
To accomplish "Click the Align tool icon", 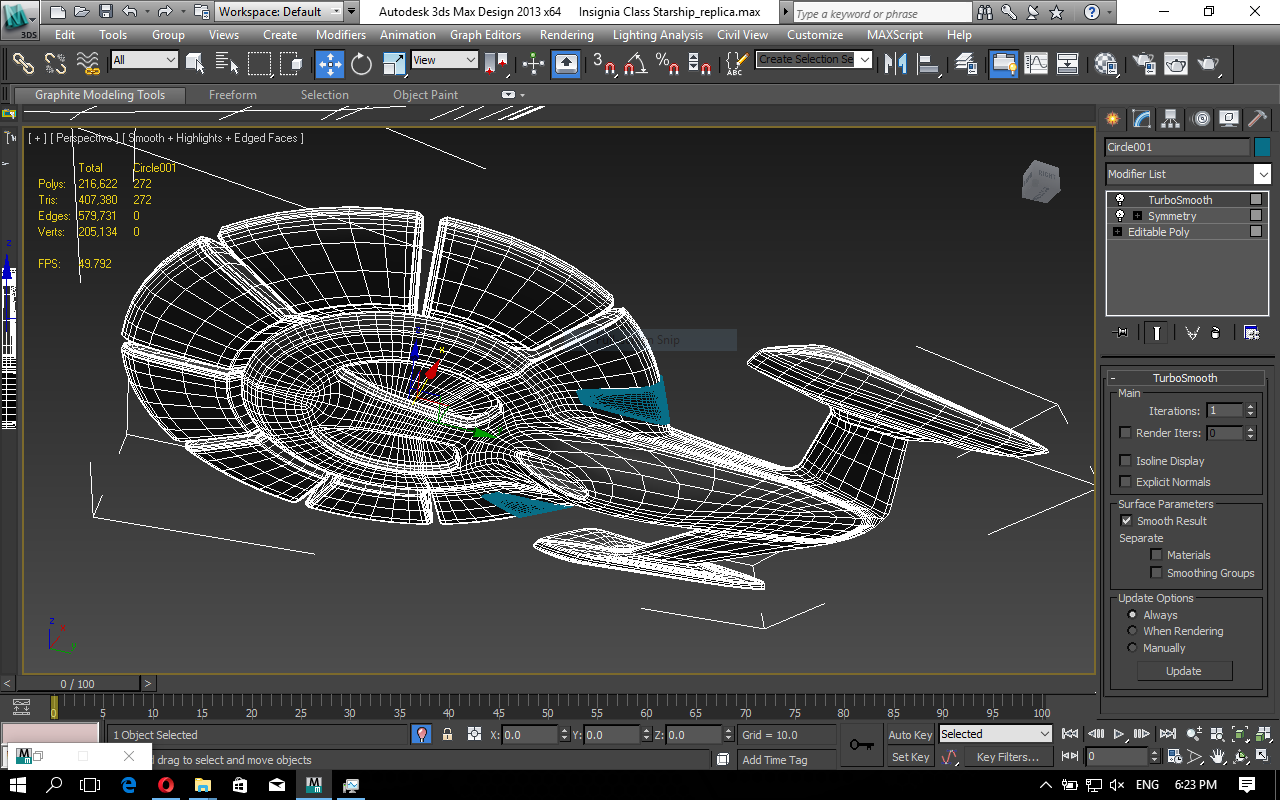I will pos(930,63).
